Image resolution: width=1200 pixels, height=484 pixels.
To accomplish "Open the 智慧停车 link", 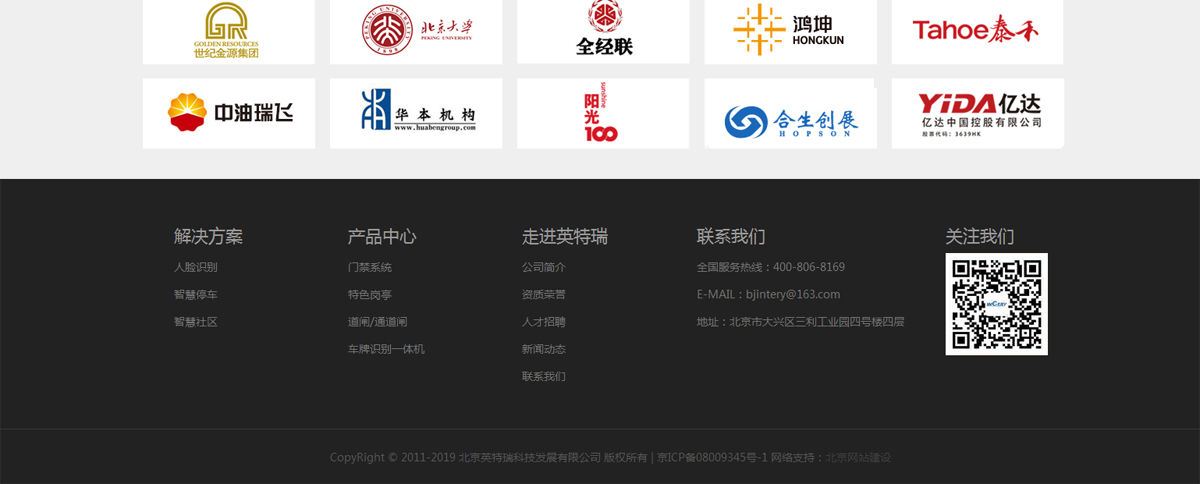I will point(196,295).
